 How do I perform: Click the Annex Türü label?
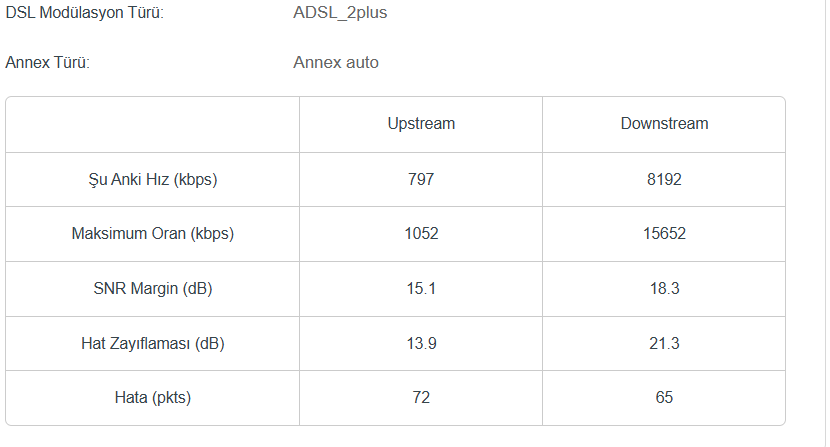[x=48, y=62]
